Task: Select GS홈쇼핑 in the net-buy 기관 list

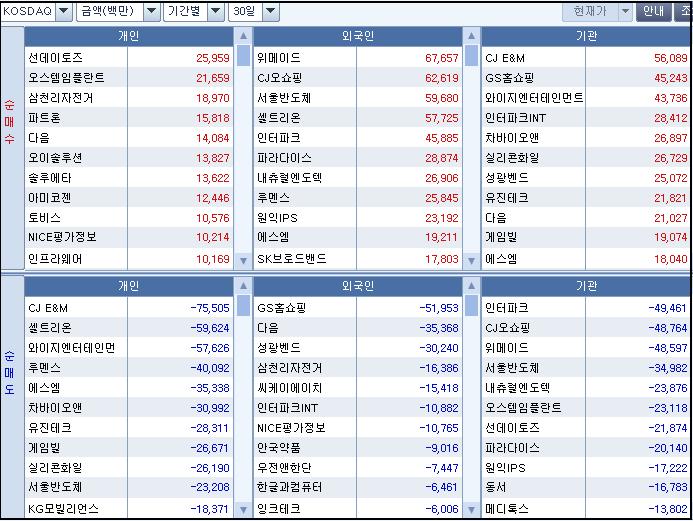Action: tap(510, 78)
